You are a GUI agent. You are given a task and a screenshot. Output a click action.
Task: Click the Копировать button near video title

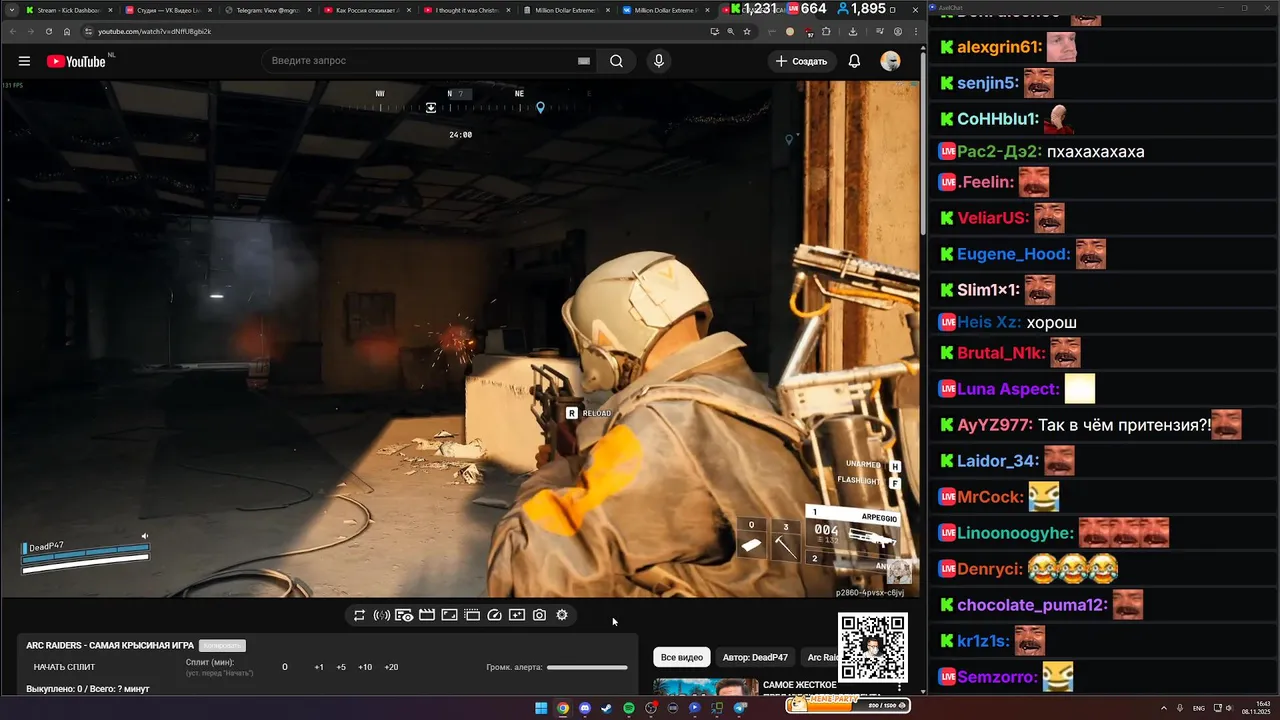pyautogui.click(x=222, y=646)
